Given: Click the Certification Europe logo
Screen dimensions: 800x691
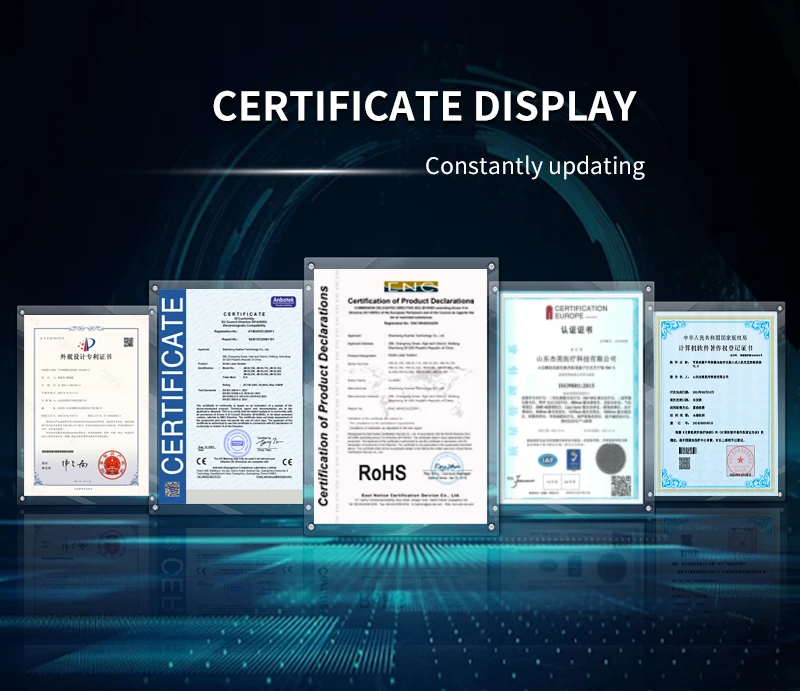Looking at the screenshot, I should pyautogui.click(x=576, y=312).
